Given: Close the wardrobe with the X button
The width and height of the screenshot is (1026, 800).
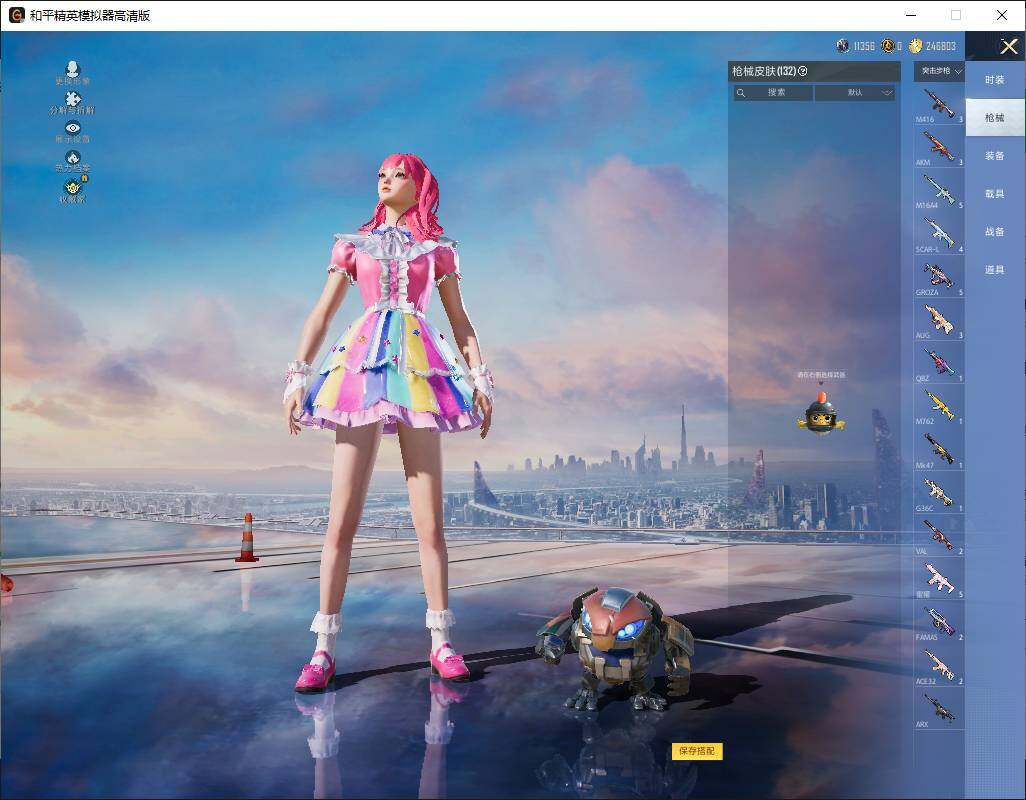Looking at the screenshot, I should [1009, 46].
